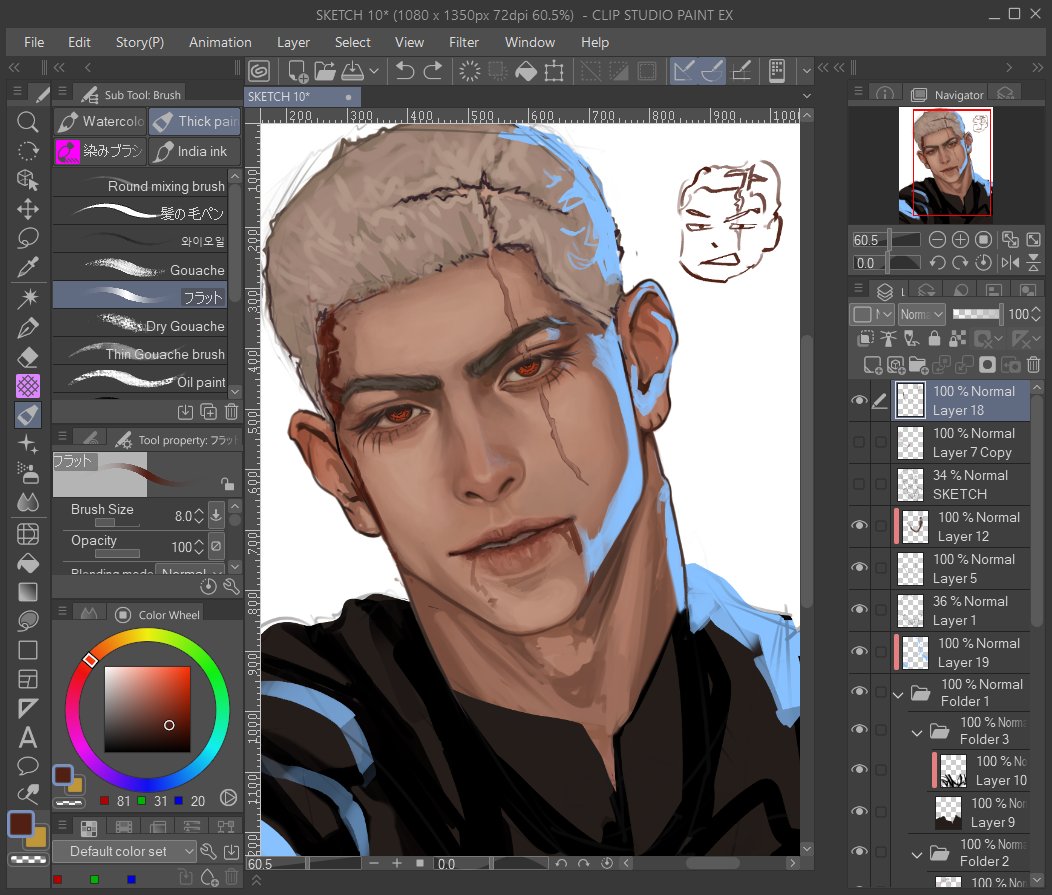Pick a color in the color wheel square
This screenshot has width=1052, height=895.
click(148, 709)
